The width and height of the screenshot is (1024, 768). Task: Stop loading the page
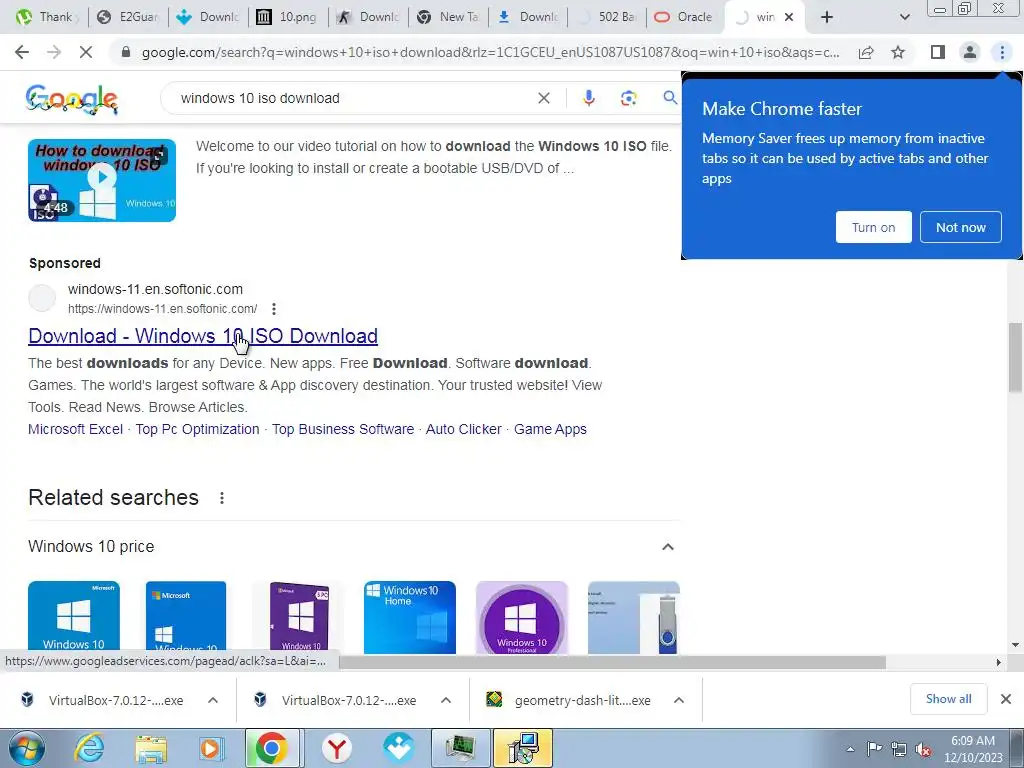coord(86,52)
